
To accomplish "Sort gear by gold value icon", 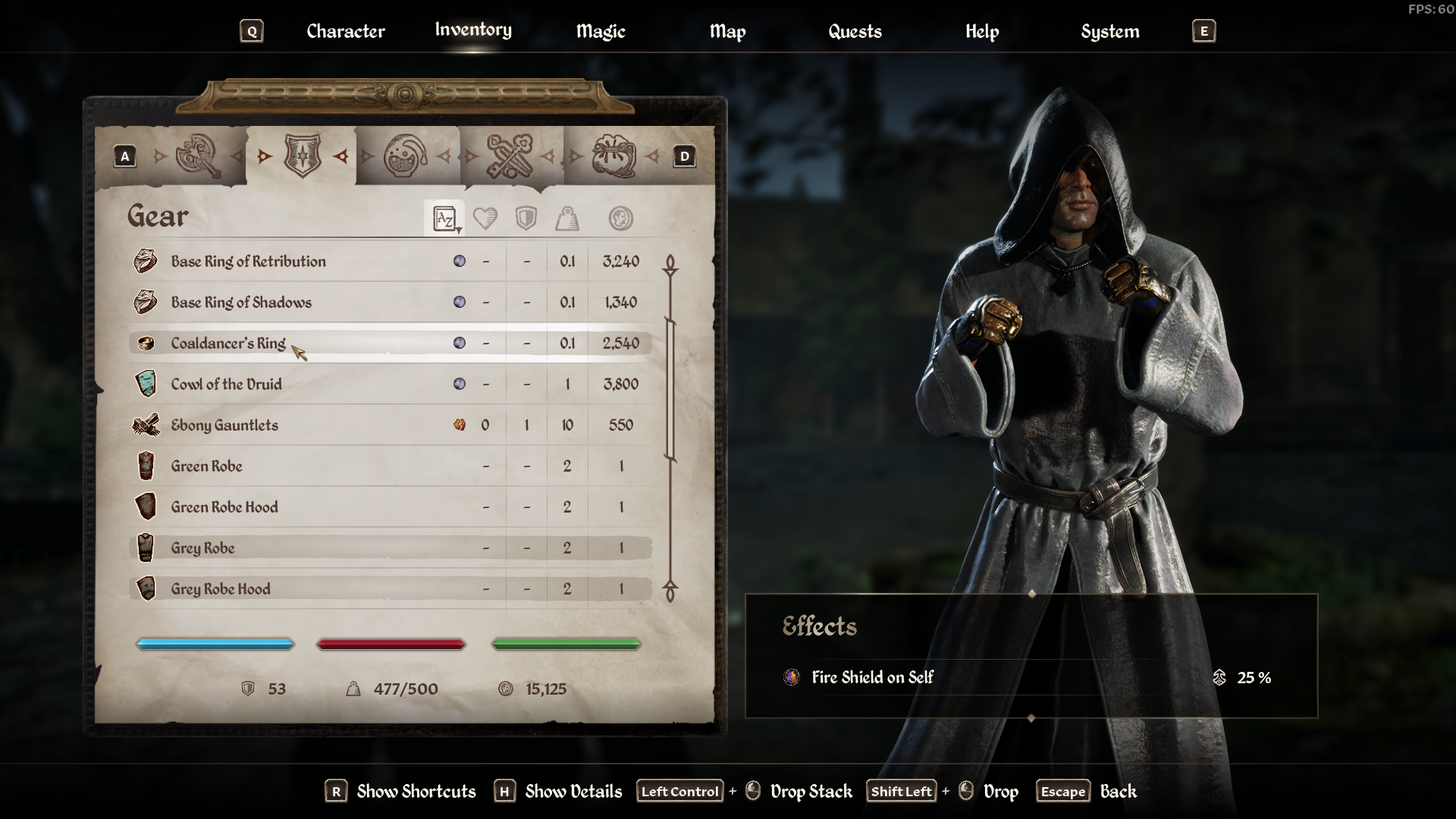I will [621, 219].
